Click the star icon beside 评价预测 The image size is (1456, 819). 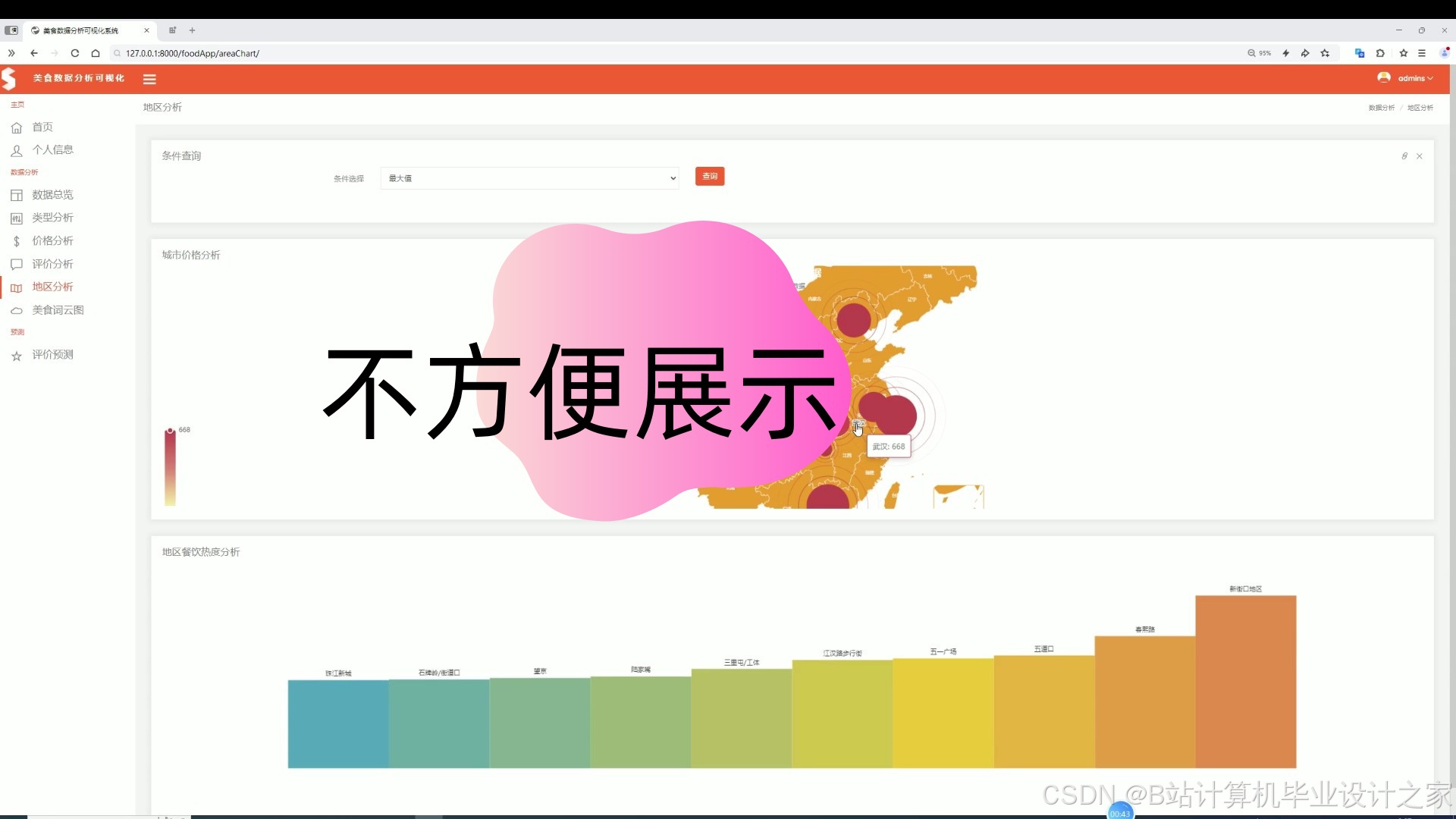click(x=17, y=356)
